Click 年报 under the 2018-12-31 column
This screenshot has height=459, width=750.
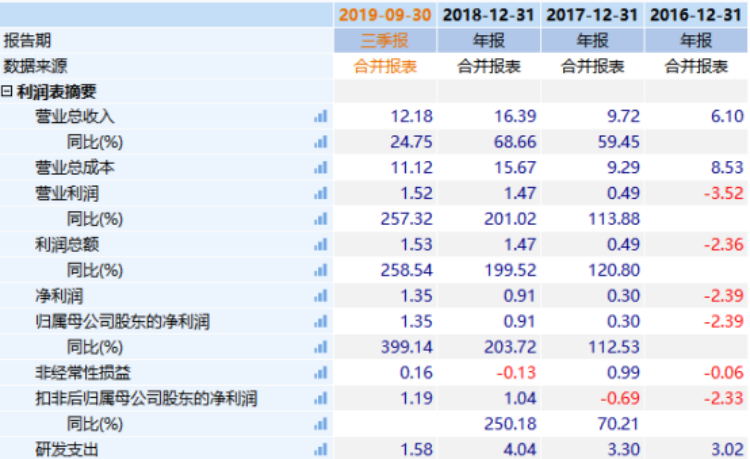[488, 40]
